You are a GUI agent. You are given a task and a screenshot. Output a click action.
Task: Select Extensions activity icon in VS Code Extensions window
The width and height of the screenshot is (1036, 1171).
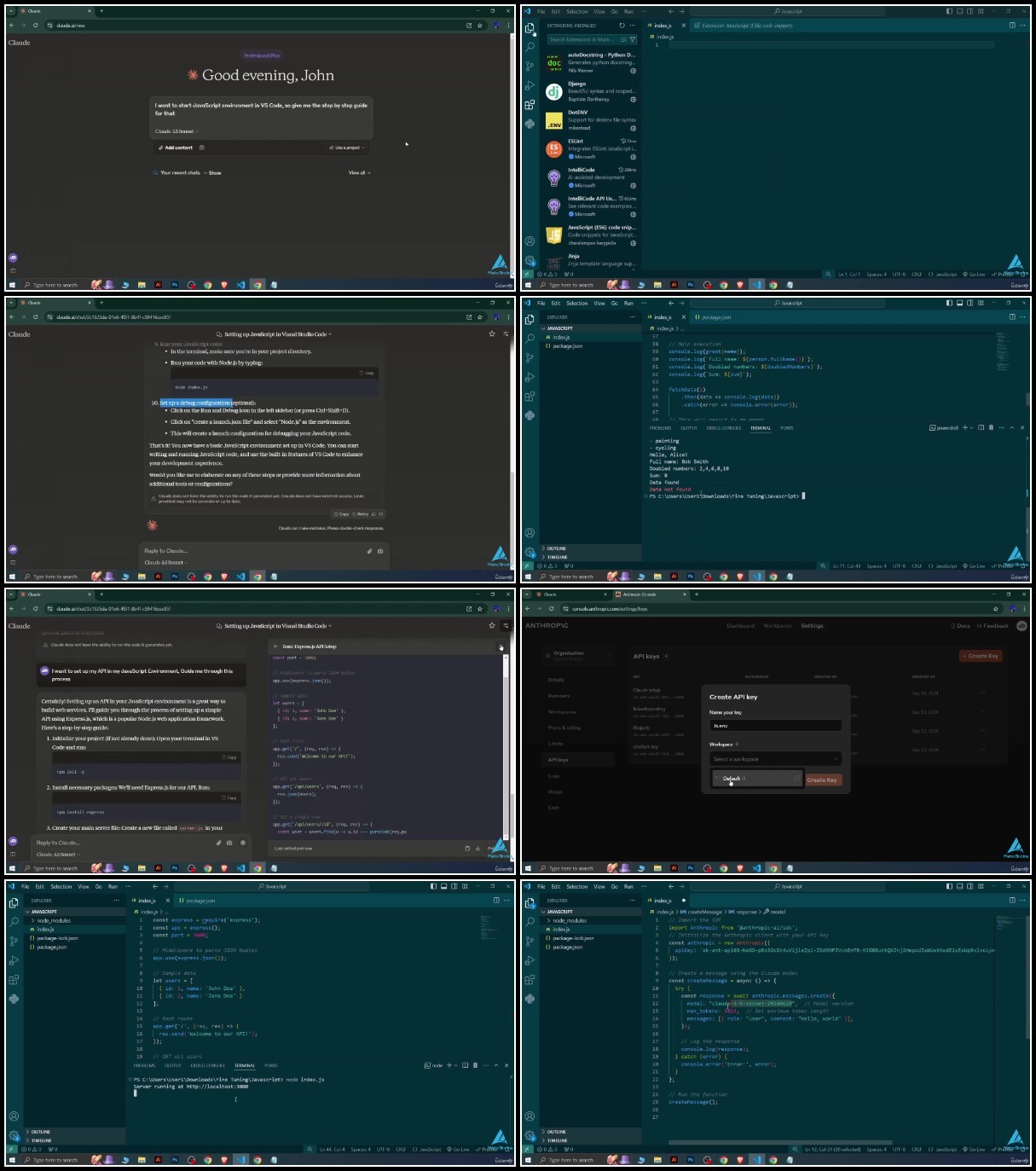[x=530, y=104]
